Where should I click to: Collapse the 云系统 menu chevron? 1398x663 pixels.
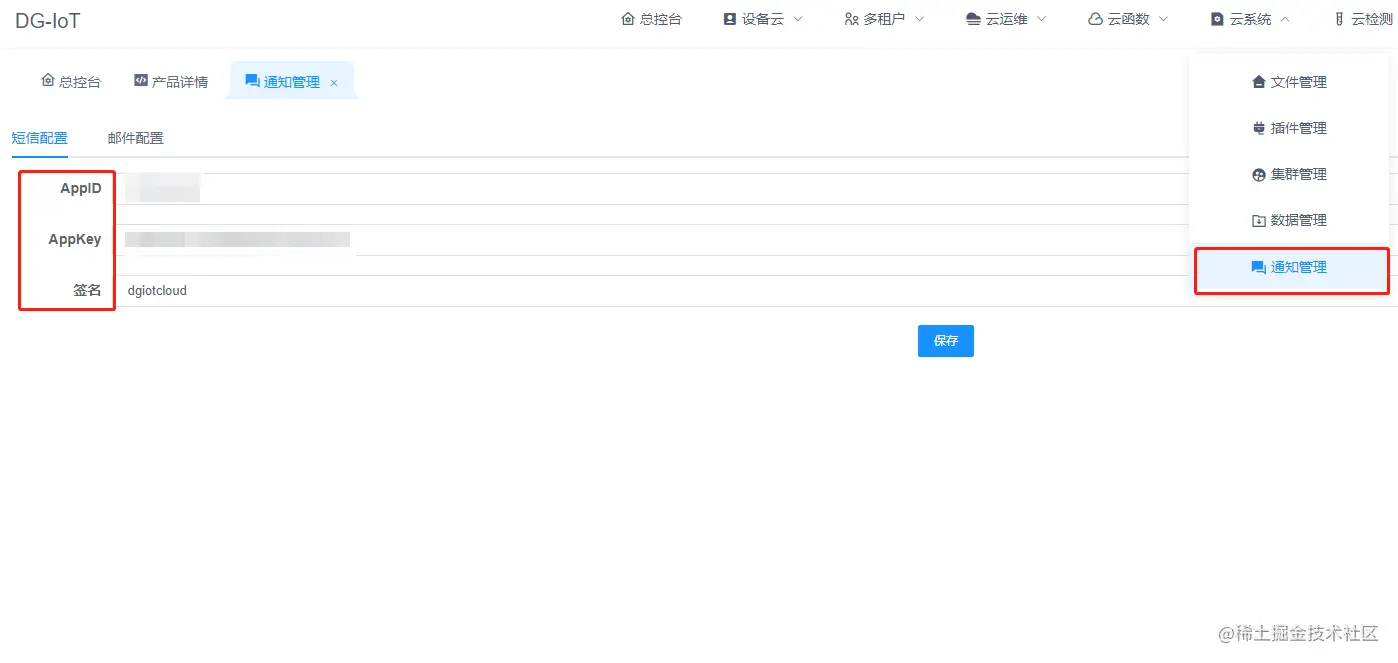pyautogui.click(x=1285, y=19)
